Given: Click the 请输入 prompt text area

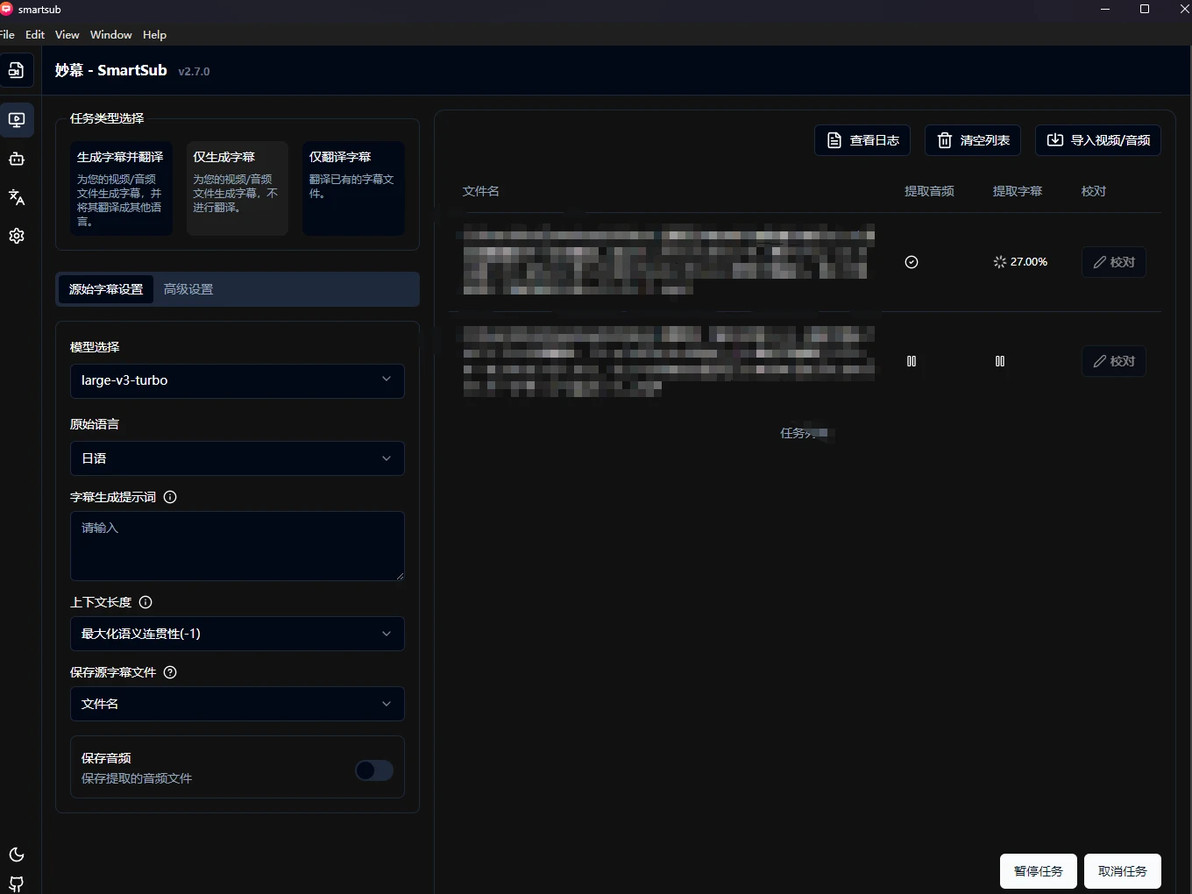Looking at the screenshot, I should pyautogui.click(x=237, y=546).
